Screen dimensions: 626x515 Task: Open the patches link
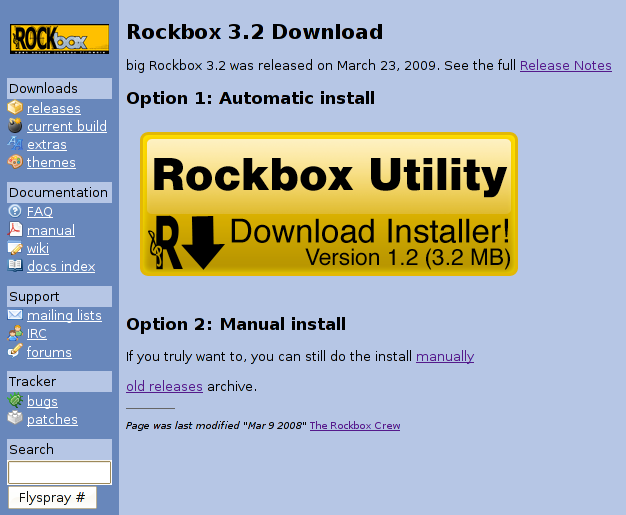click(52, 420)
